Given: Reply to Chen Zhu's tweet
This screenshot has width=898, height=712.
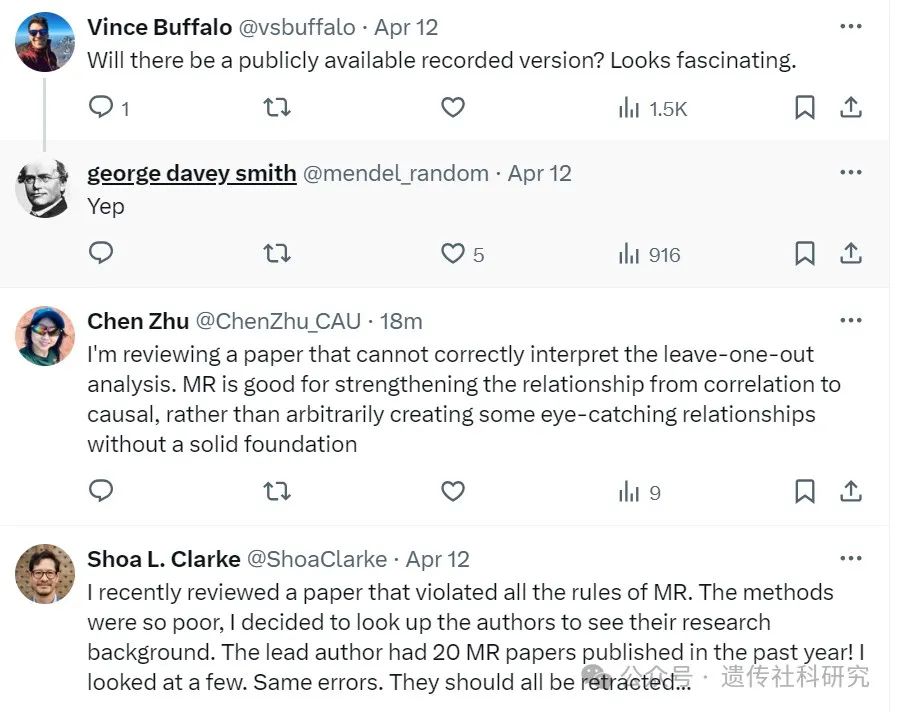Looking at the screenshot, I should point(101,491).
